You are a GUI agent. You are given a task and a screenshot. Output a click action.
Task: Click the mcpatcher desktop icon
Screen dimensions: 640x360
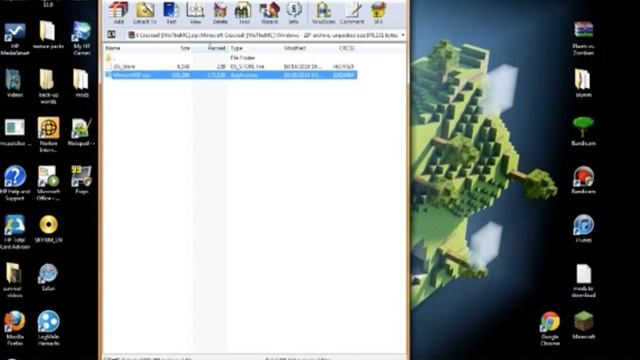(15, 132)
